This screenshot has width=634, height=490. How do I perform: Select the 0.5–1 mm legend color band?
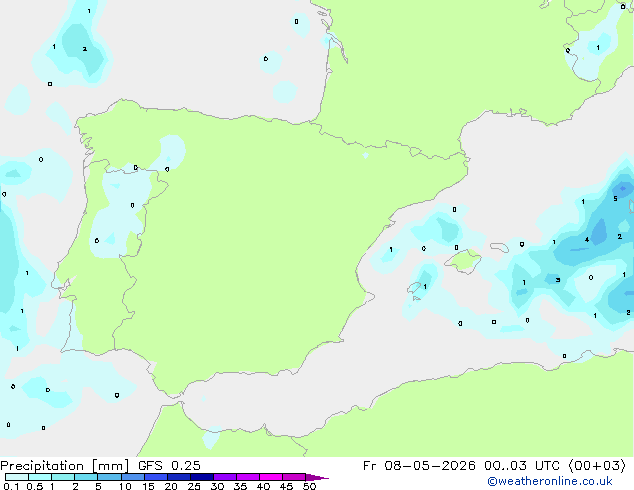(x=40, y=477)
